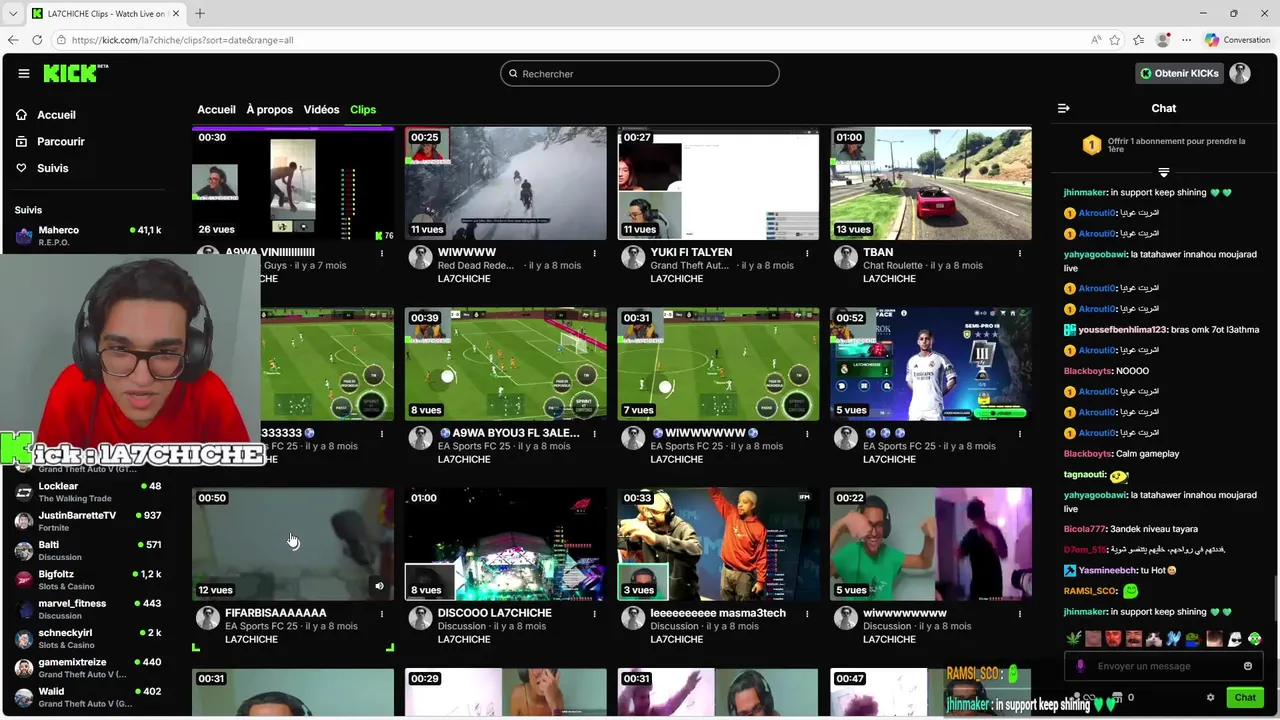Collapse the chat panel with arrow icon

[1064, 108]
